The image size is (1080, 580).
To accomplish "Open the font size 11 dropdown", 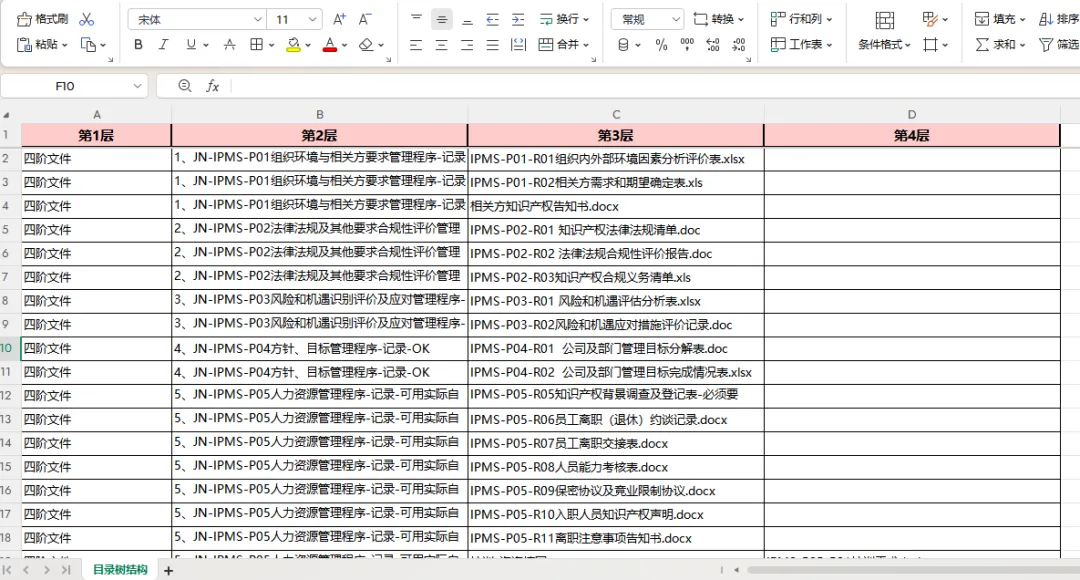I will (312, 19).
